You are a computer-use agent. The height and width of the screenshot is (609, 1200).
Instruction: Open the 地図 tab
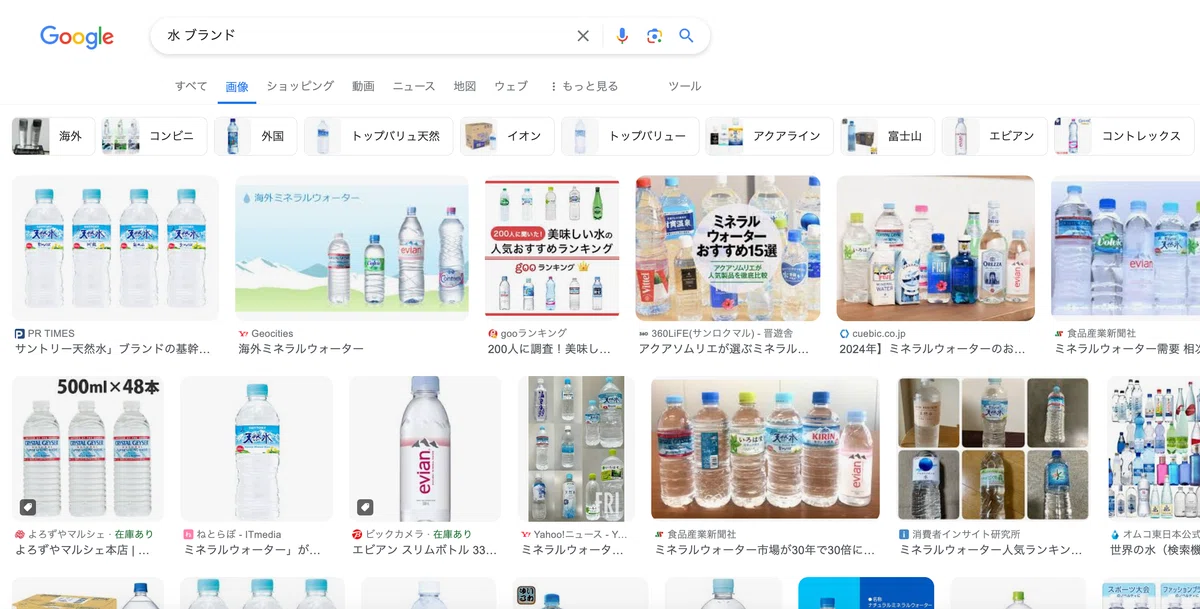tap(465, 87)
